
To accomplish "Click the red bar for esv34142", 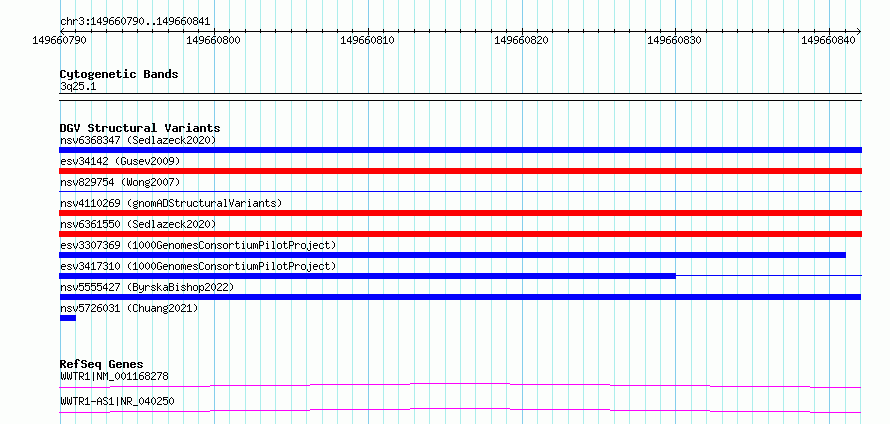I will pos(460,171).
